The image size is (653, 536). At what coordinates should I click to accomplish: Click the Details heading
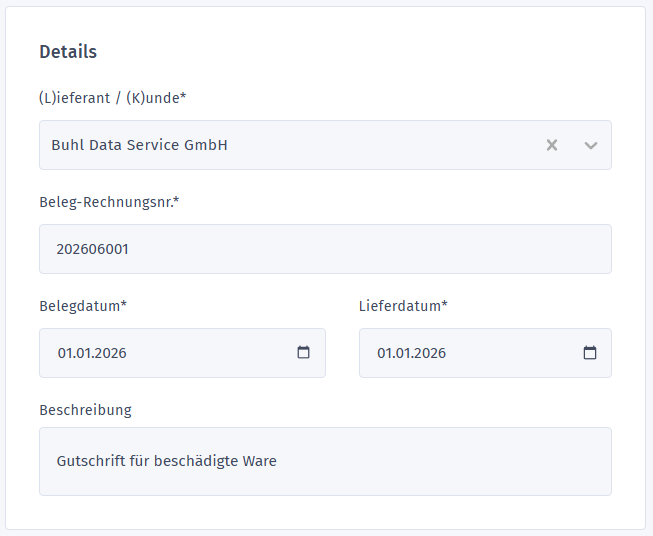pyautogui.click(x=68, y=52)
